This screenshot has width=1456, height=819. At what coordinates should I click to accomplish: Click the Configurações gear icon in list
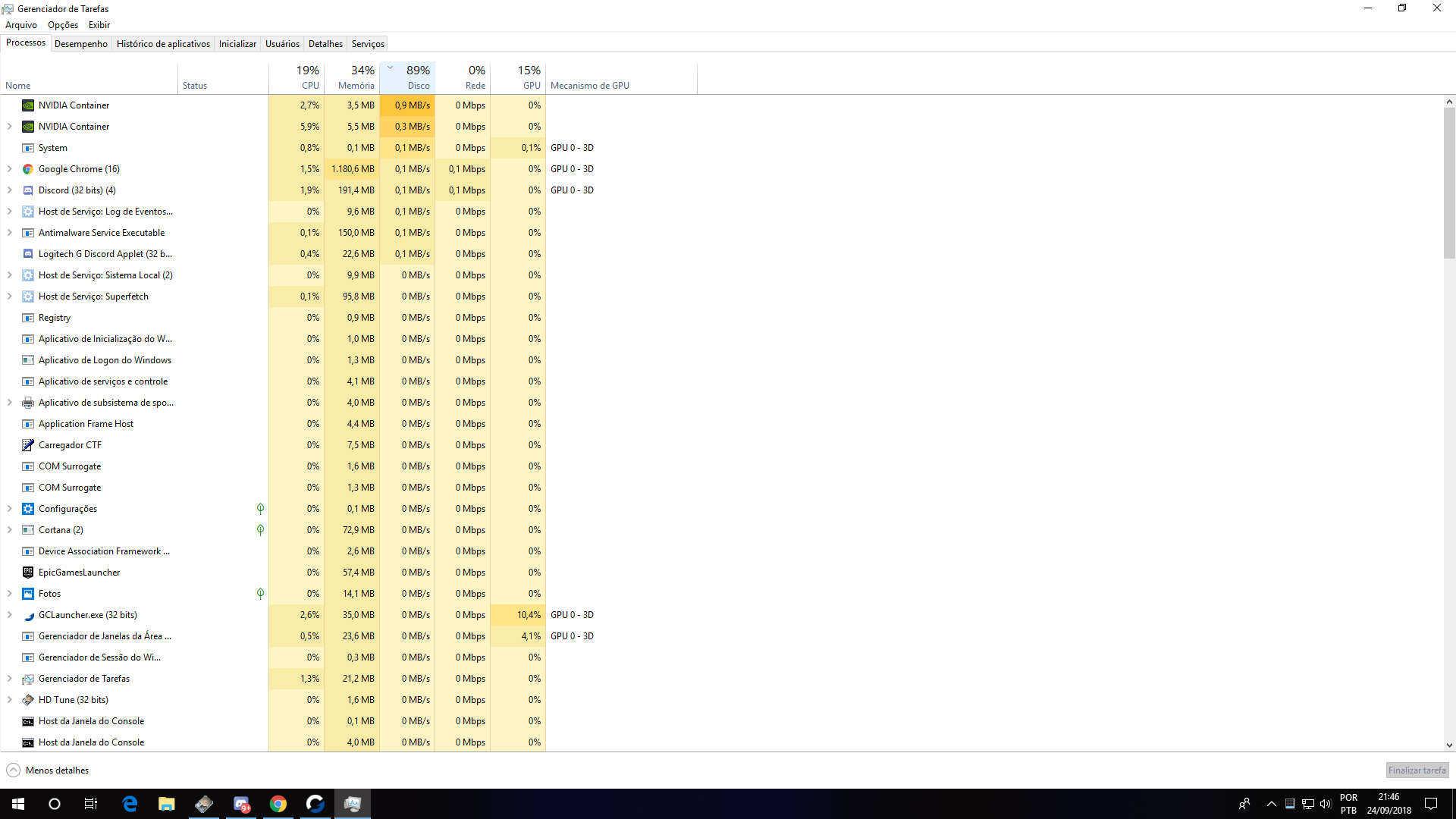coord(28,509)
